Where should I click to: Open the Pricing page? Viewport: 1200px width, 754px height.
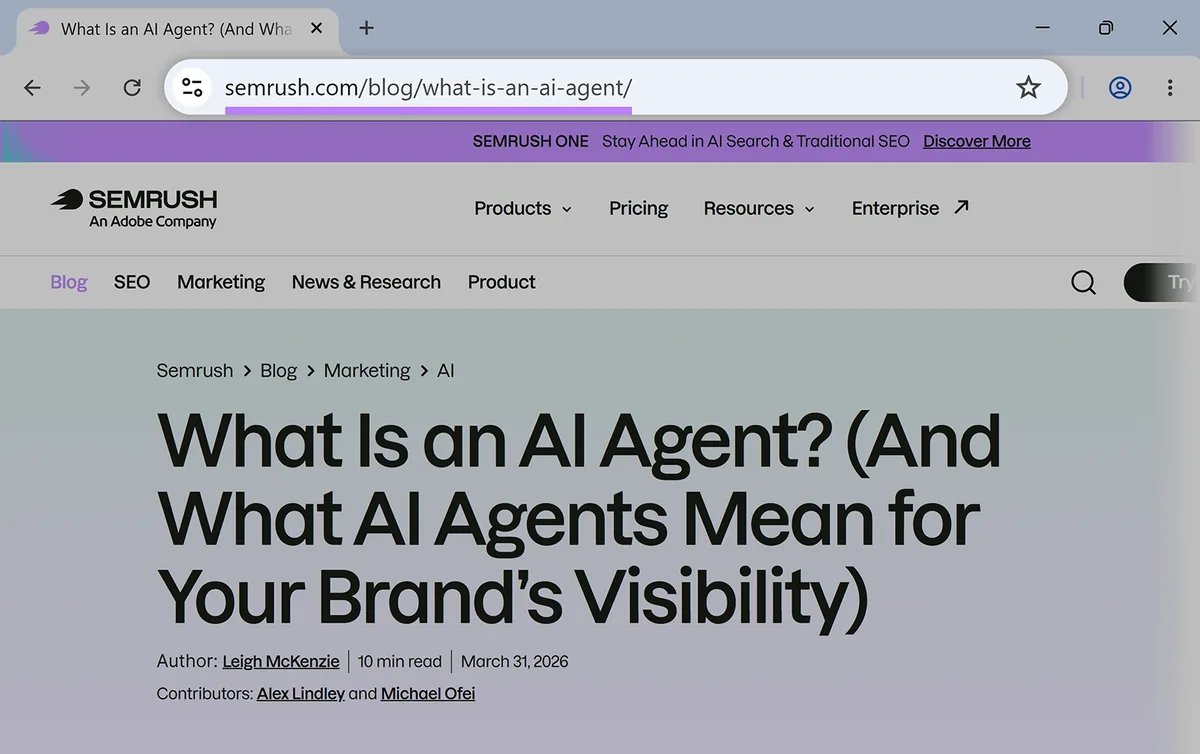[638, 208]
